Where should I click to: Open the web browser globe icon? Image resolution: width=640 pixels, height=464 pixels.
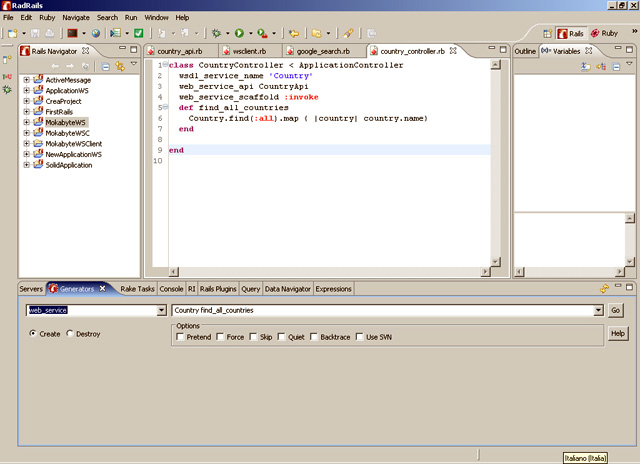point(96,33)
